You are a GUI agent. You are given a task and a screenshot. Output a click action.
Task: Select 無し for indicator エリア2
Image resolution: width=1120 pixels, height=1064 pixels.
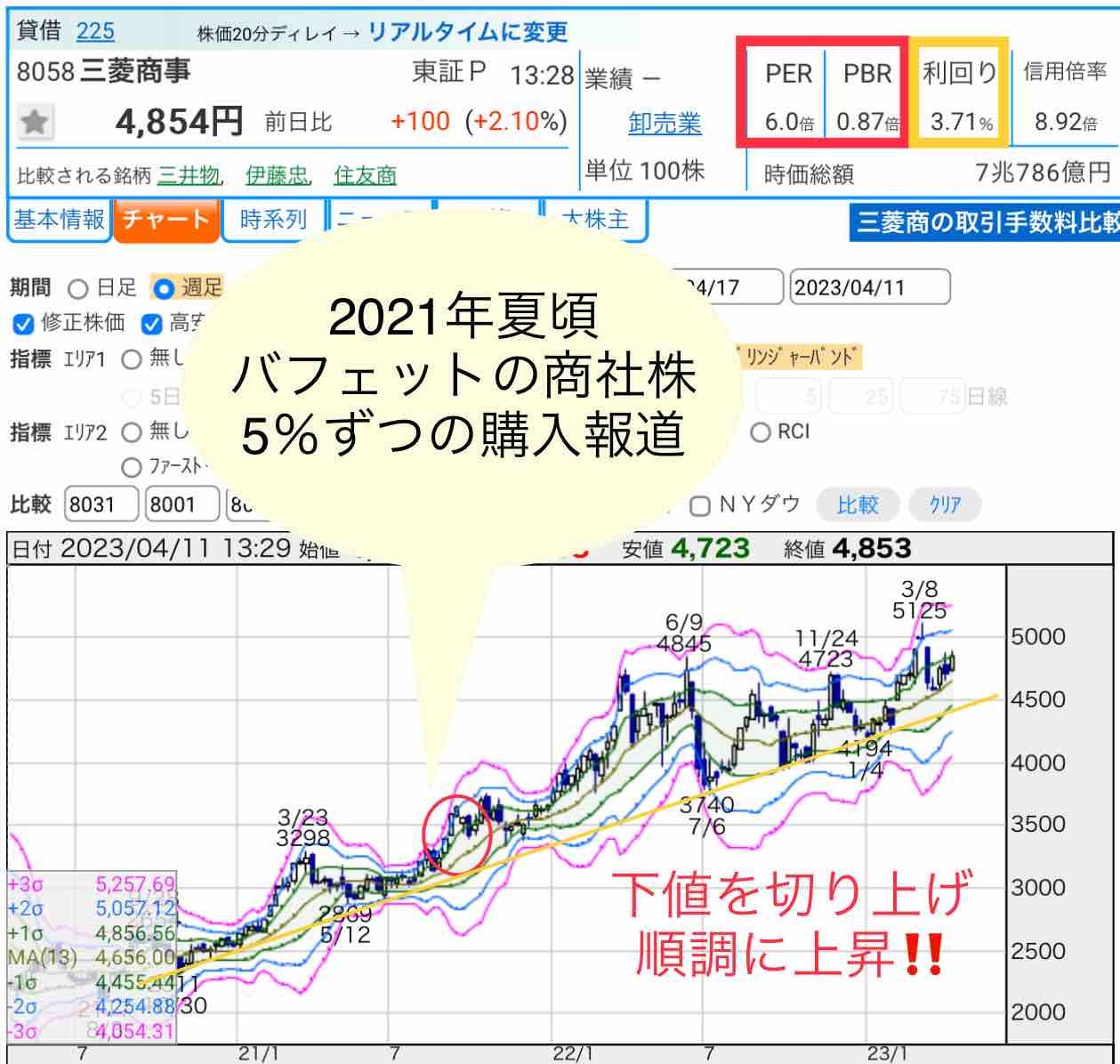coord(132,432)
